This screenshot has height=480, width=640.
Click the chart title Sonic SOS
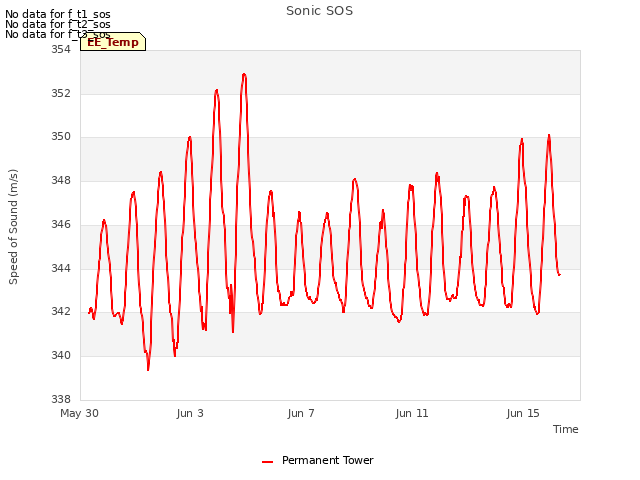click(x=320, y=11)
